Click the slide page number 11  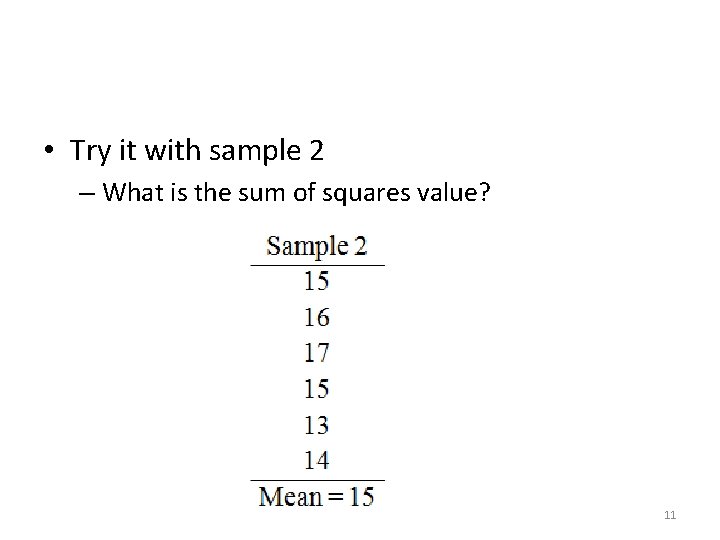point(670,515)
